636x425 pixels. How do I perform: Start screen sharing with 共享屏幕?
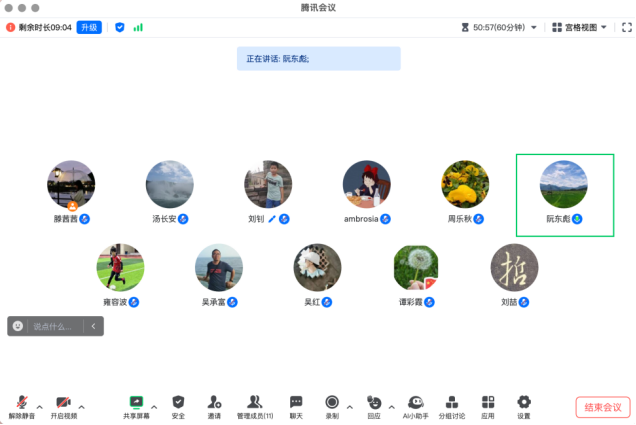[137, 403]
